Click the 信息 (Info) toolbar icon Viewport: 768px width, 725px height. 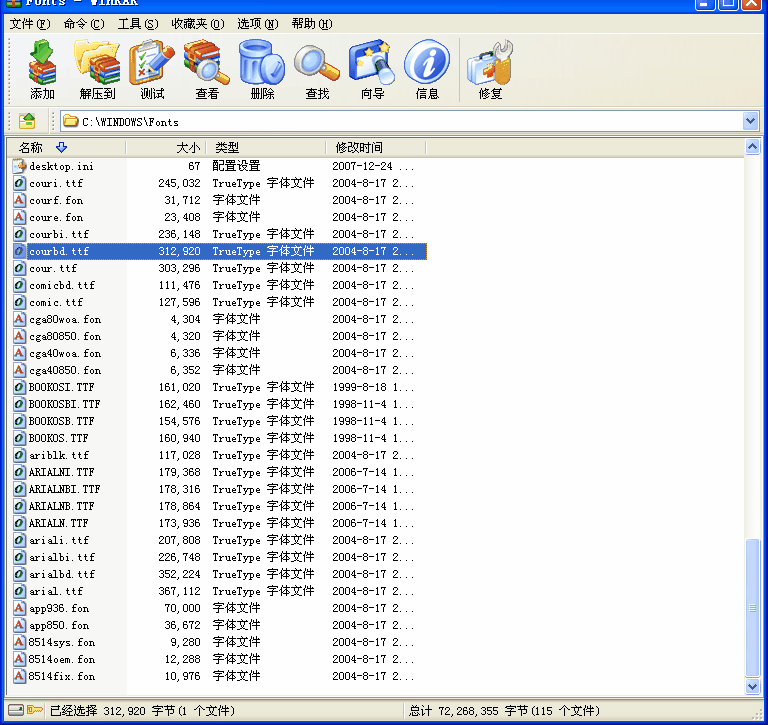coord(427,69)
